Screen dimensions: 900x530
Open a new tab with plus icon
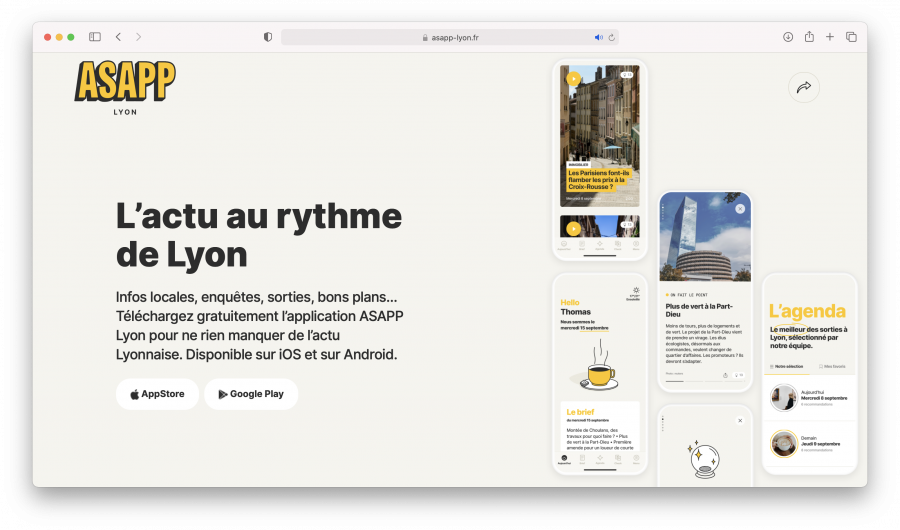[x=830, y=37]
